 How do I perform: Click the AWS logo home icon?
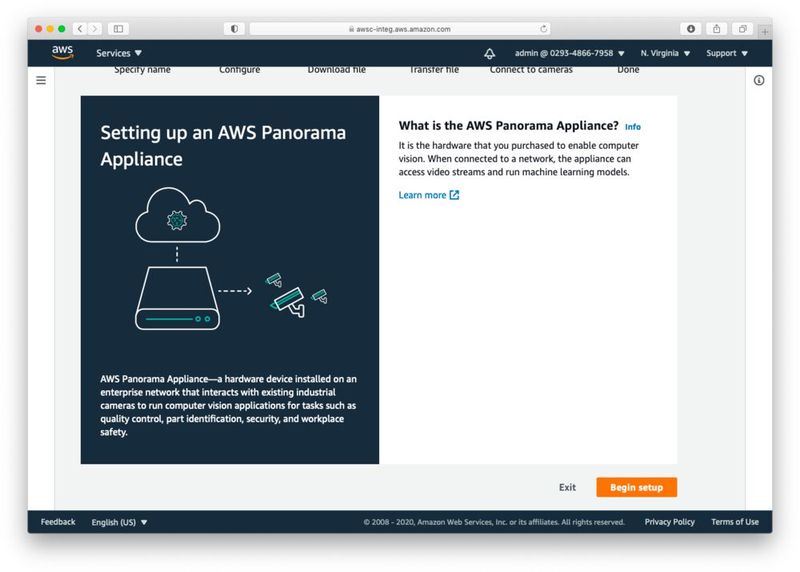[x=62, y=52]
